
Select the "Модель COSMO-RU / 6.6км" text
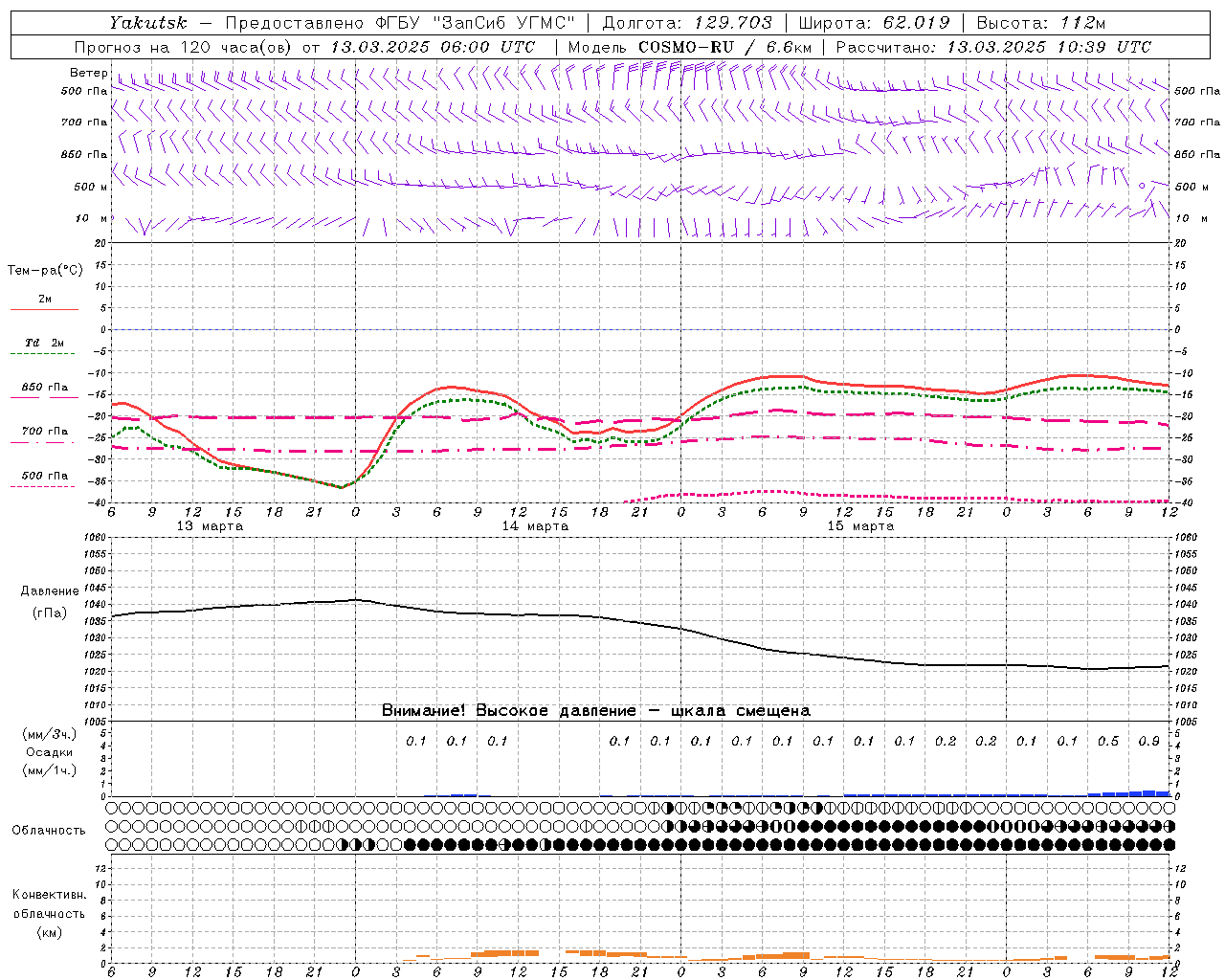(x=689, y=47)
